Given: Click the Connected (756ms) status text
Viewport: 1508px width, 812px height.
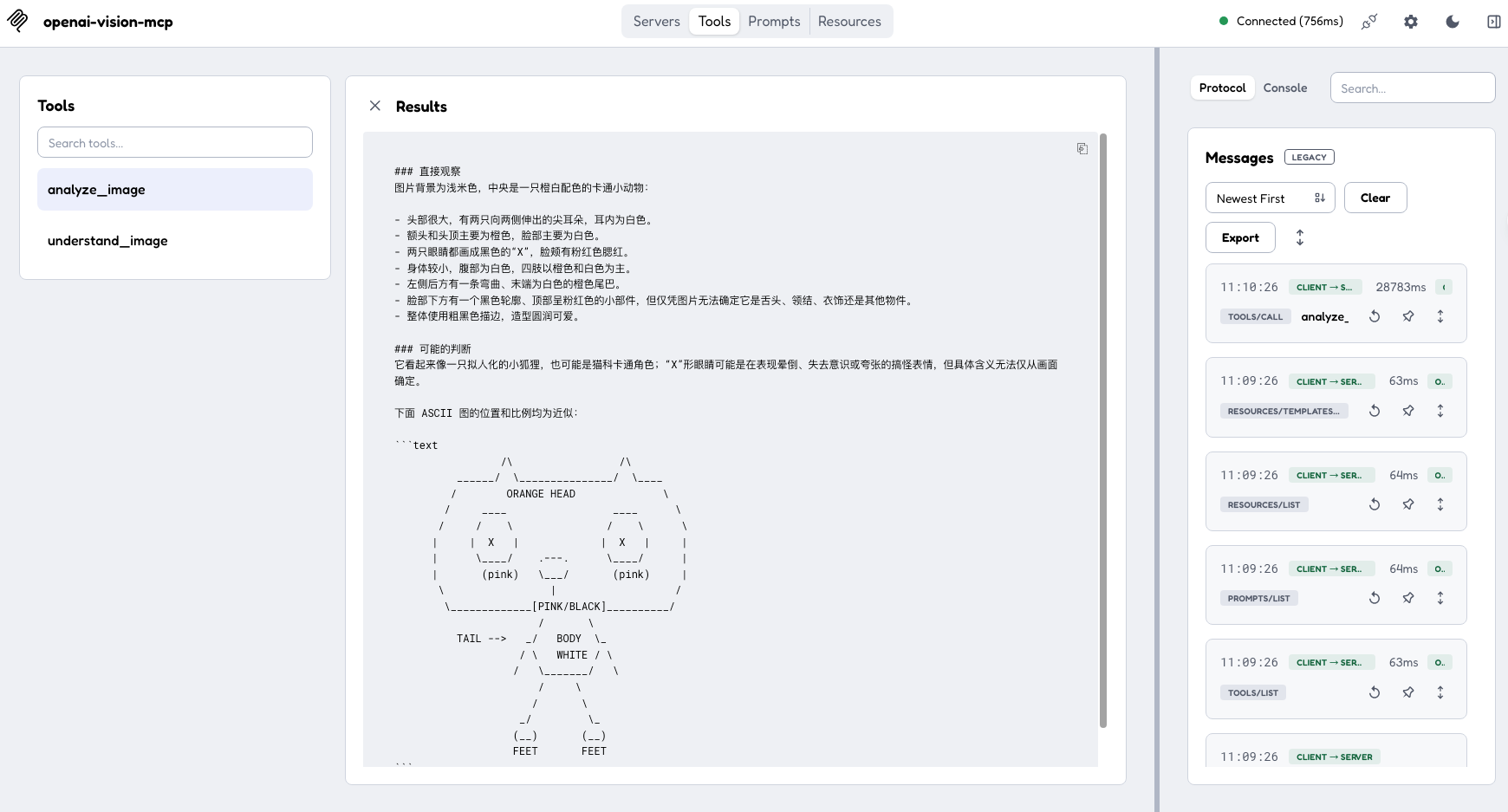Looking at the screenshot, I should point(1290,21).
